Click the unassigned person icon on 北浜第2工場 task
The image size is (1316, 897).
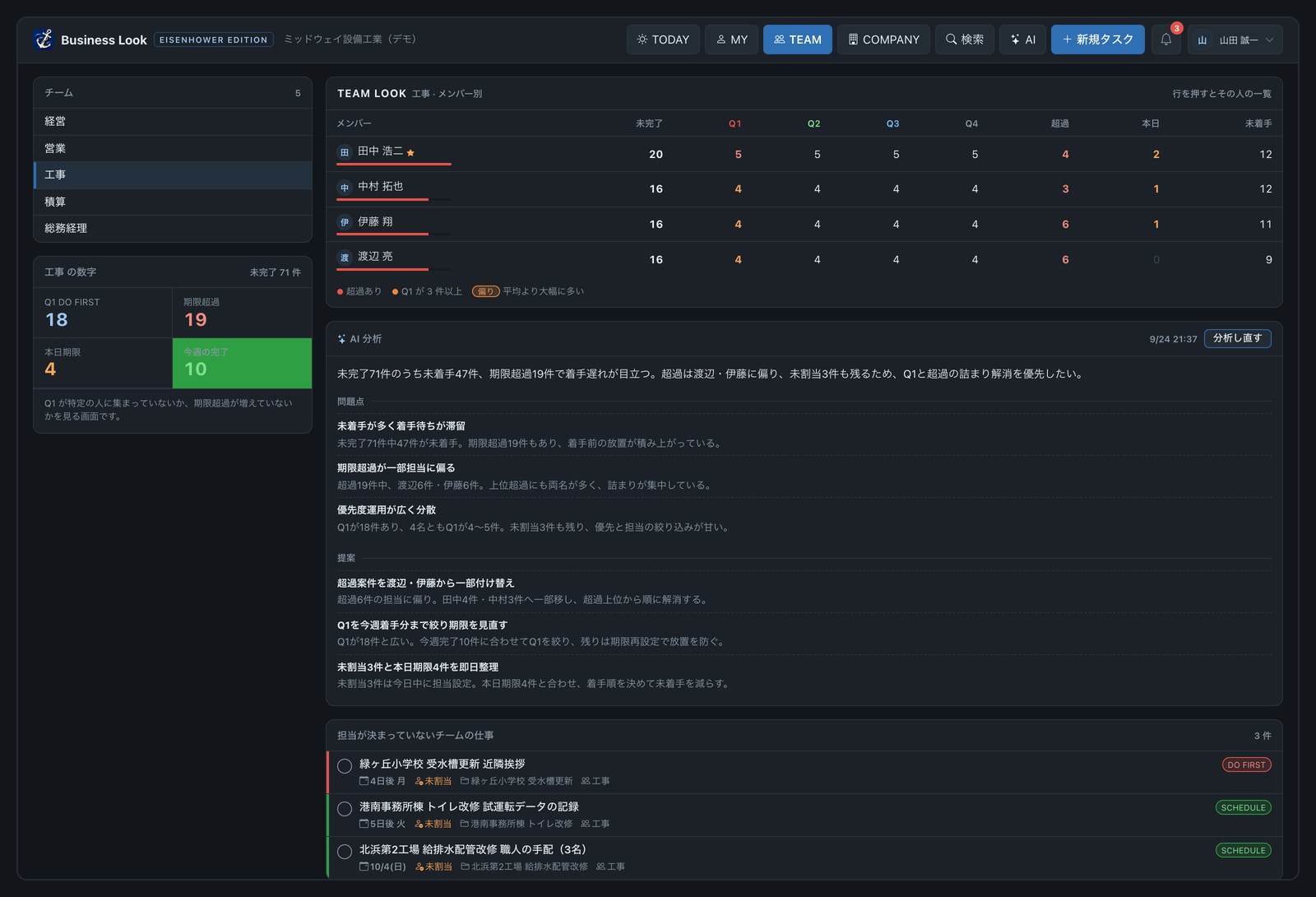[419, 867]
